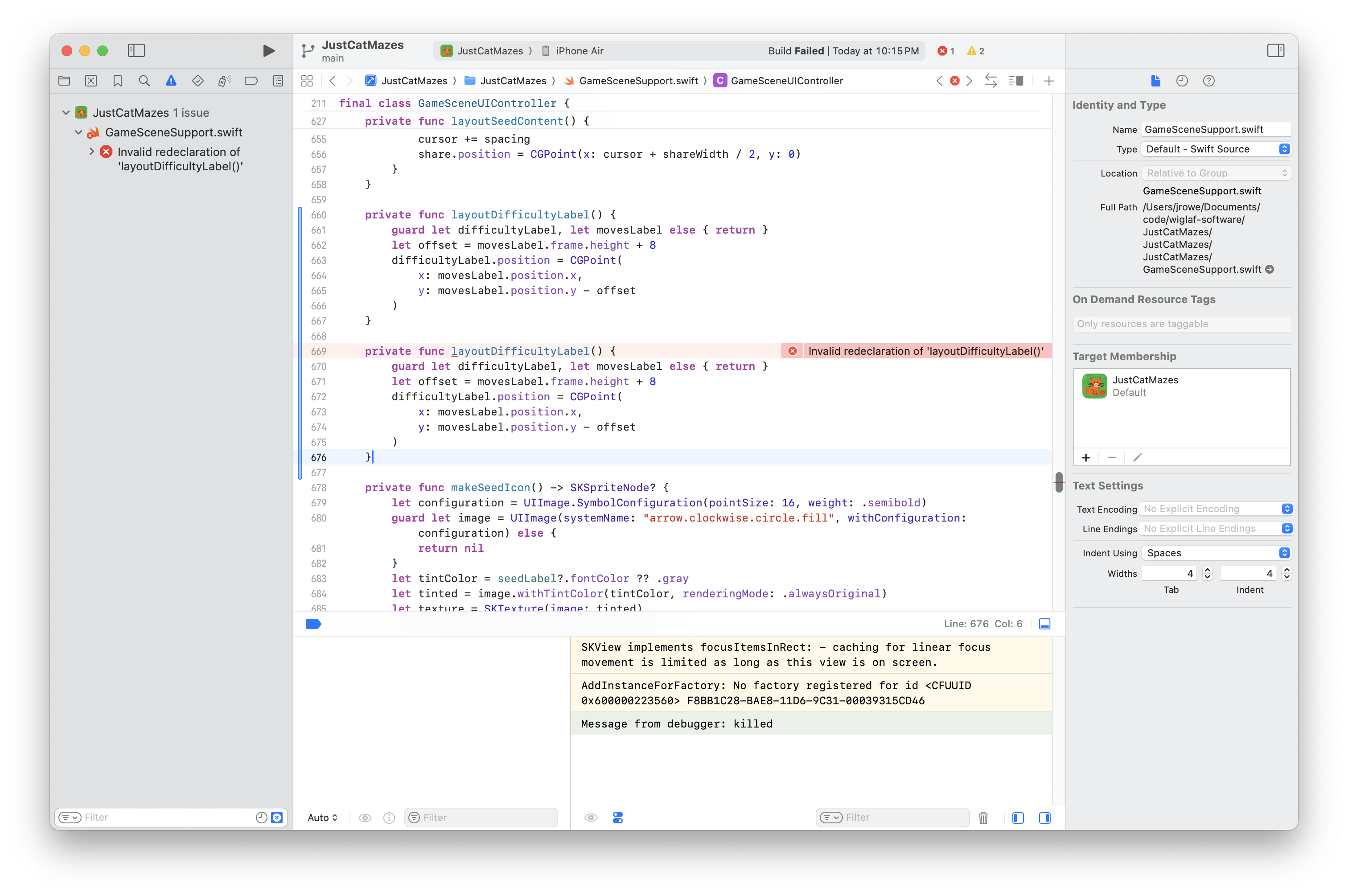Open the related items grid icon
The image size is (1348, 896).
[x=307, y=81]
